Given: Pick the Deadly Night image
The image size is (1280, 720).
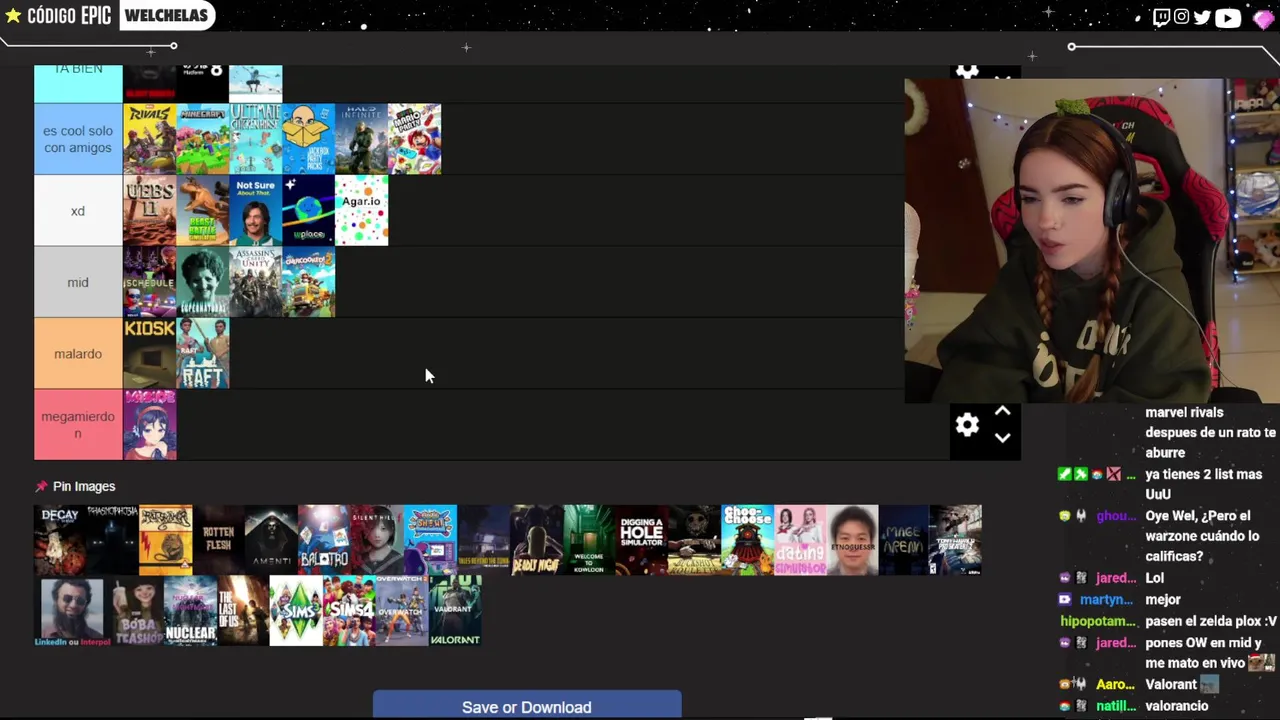Looking at the screenshot, I should tap(536, 540).
